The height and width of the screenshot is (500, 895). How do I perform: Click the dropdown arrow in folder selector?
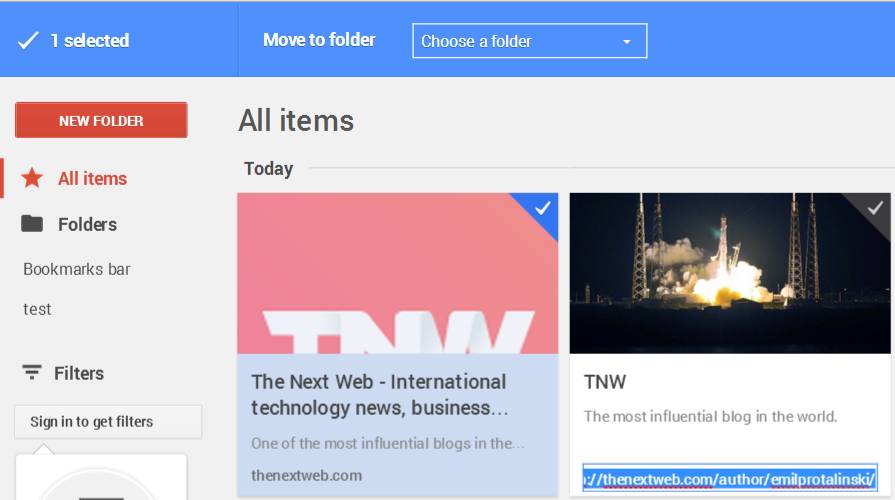(x=627, y=42)
